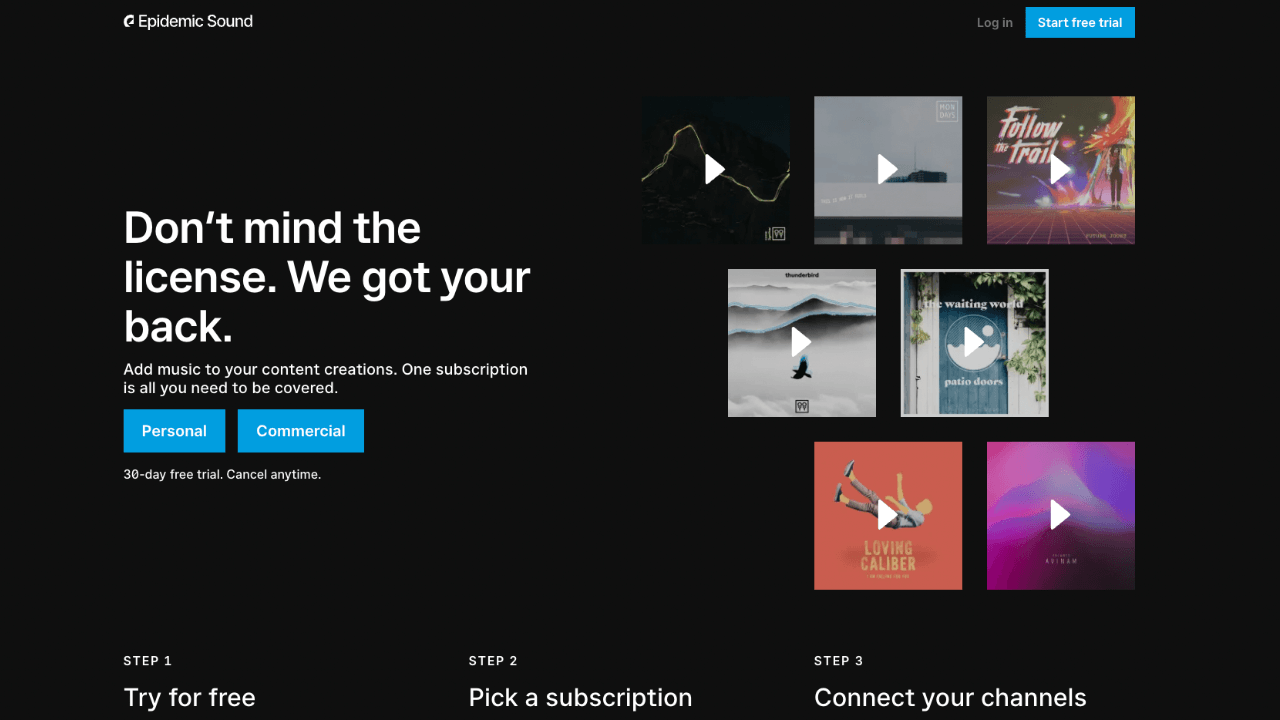
Task: Select the Connect your channels heading
Action: [x=950, y=697]
